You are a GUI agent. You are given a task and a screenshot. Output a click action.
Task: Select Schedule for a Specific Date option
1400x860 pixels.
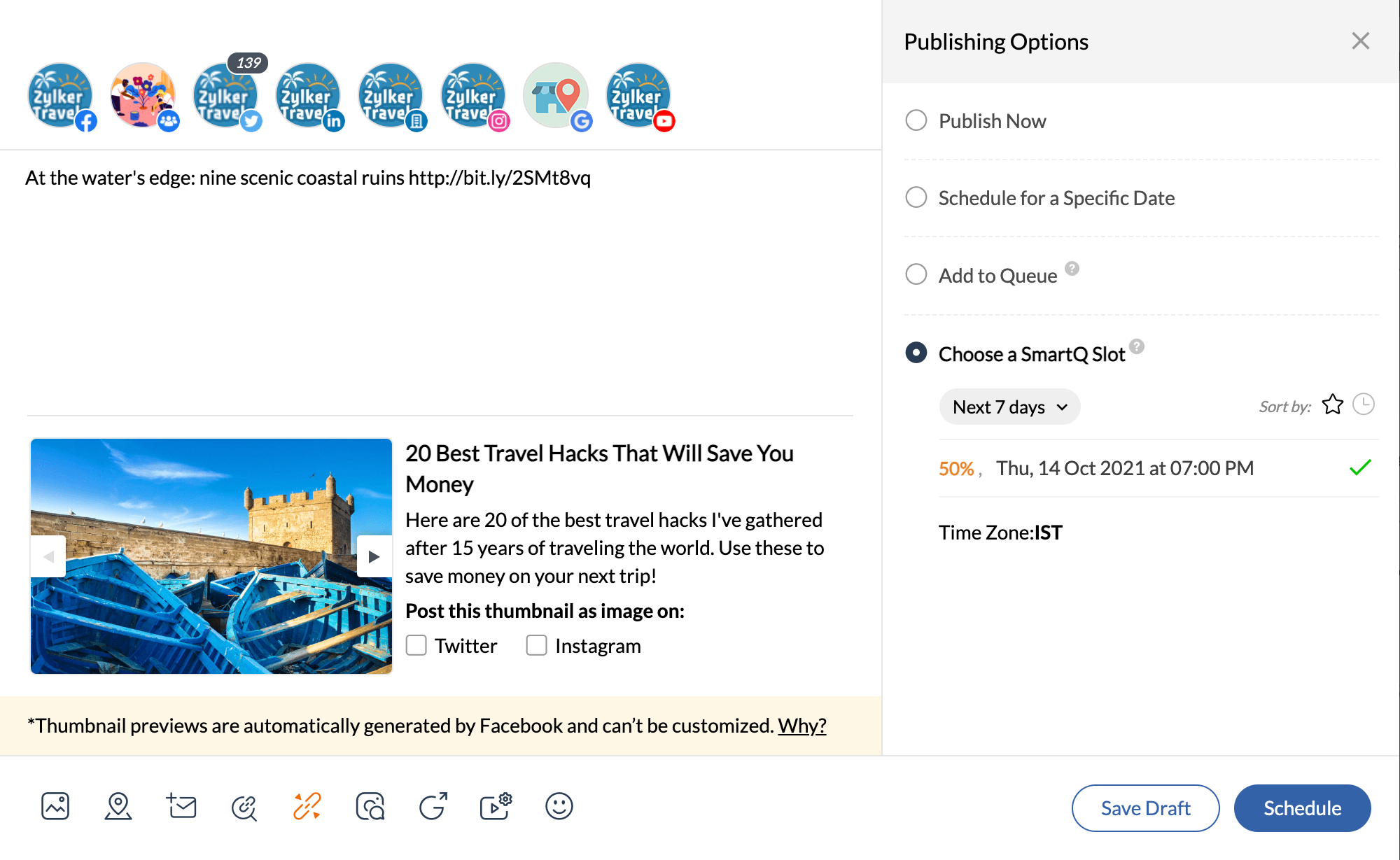click(916, 197)
